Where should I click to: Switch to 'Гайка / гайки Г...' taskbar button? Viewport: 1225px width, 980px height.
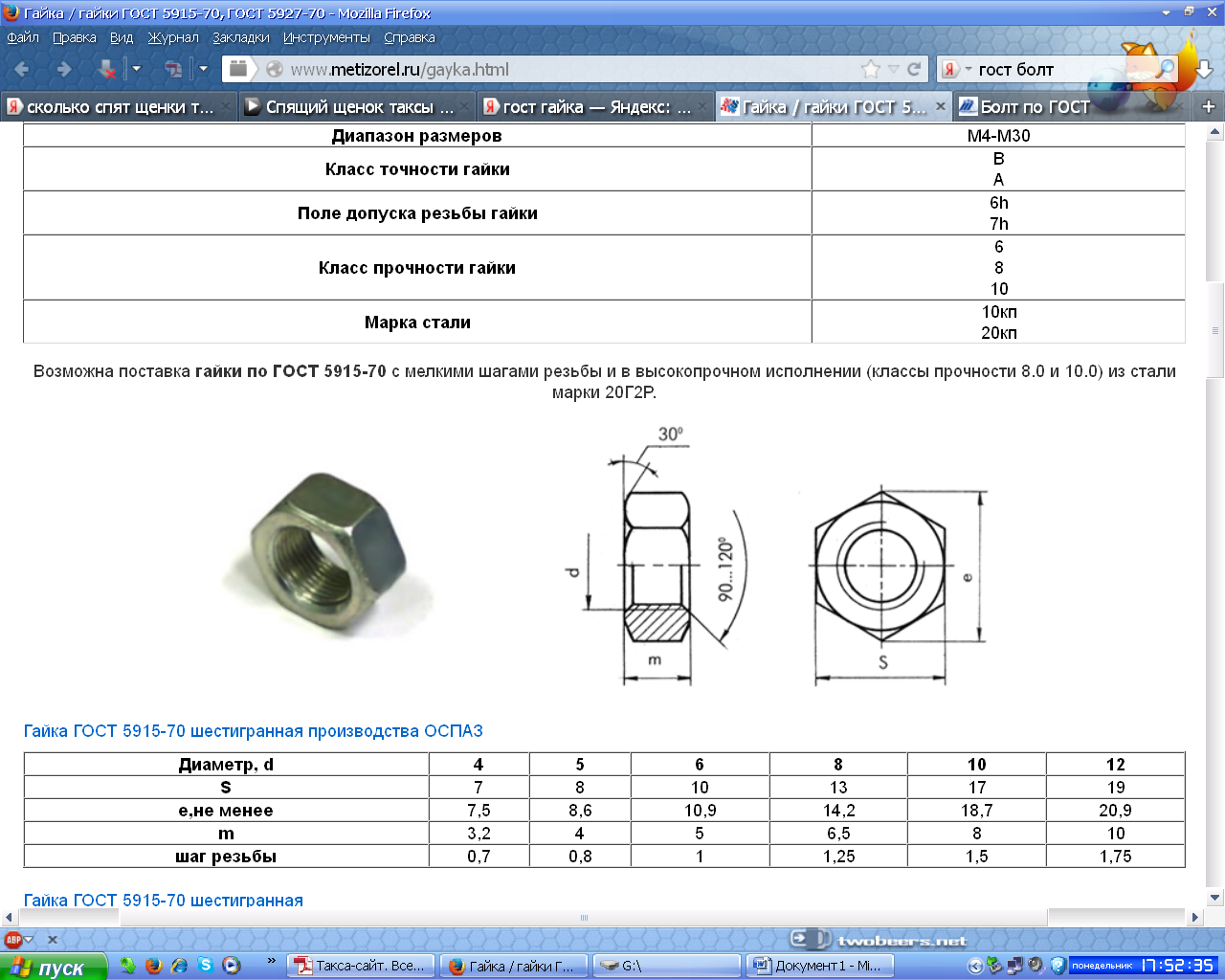513,967
